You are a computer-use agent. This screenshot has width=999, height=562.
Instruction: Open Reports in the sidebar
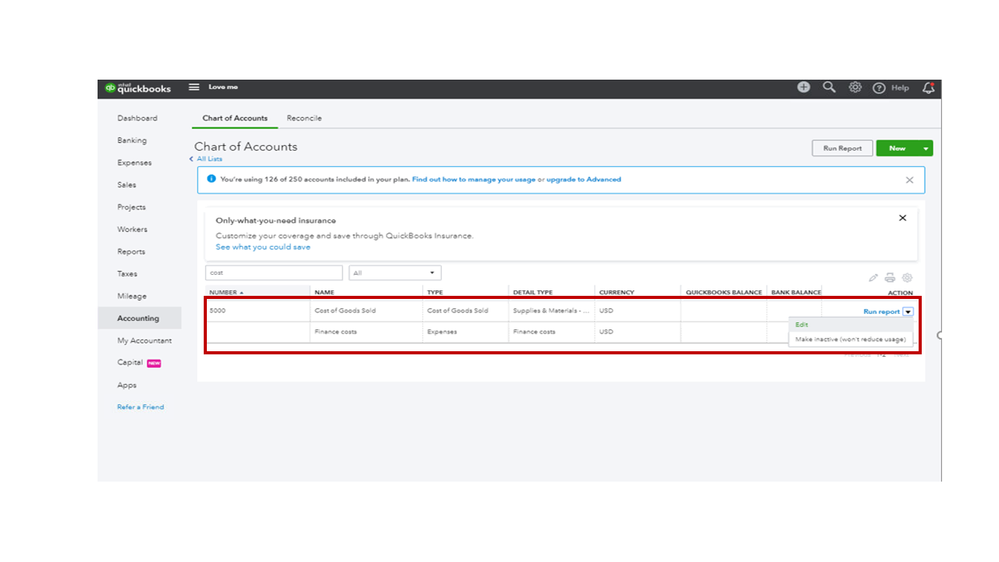[x=131, y=252]
